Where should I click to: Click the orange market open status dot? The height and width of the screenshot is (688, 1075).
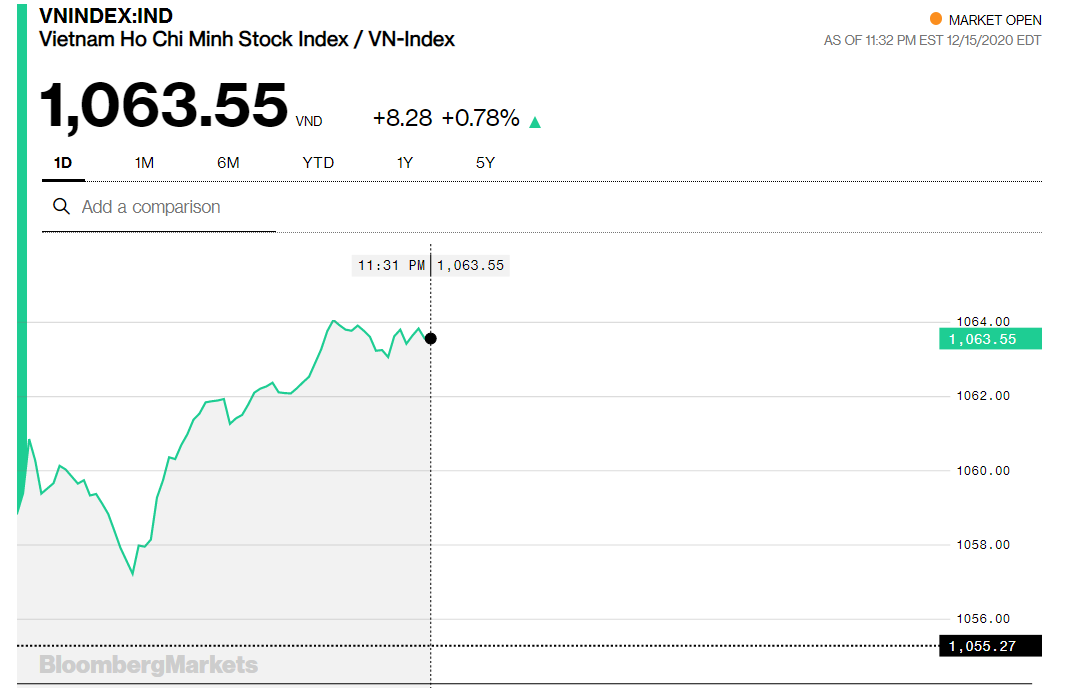935,19
